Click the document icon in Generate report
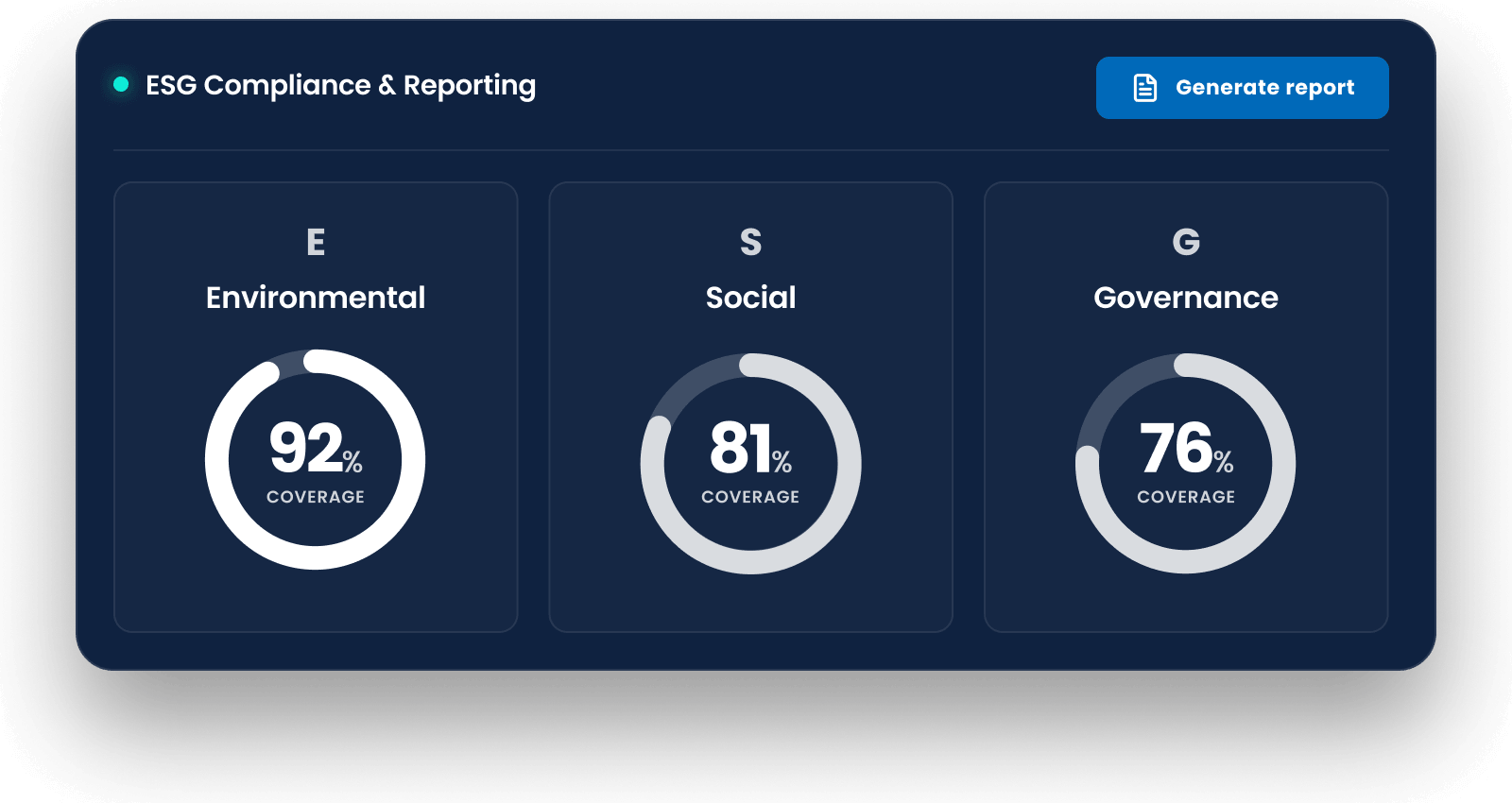Image resolution: width=1512 pixels, height=803 pixels. 1144,88
